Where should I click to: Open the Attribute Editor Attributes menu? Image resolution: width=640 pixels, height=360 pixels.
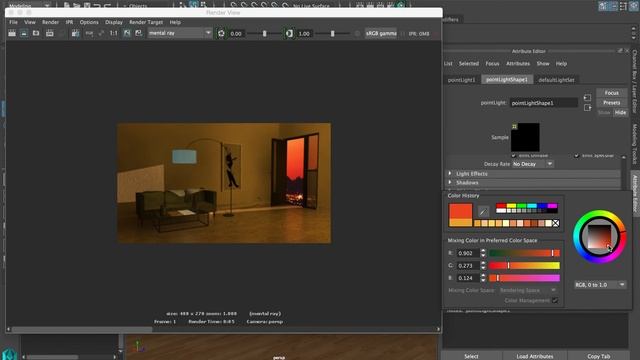coord(518,64)
